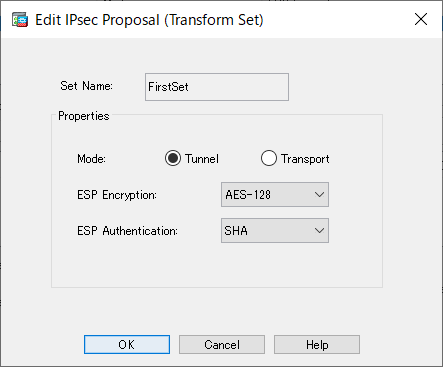Screen dimensions: 443x367
Task: Select the Tunnel mode radio button
Action: tap(173, 158)
